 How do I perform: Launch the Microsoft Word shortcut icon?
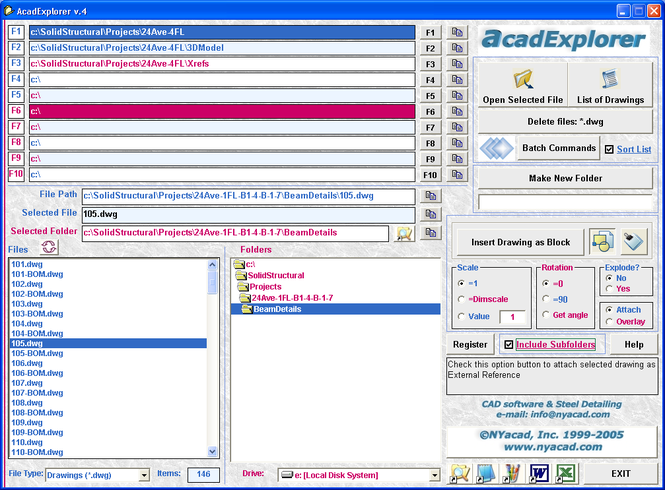539,473
